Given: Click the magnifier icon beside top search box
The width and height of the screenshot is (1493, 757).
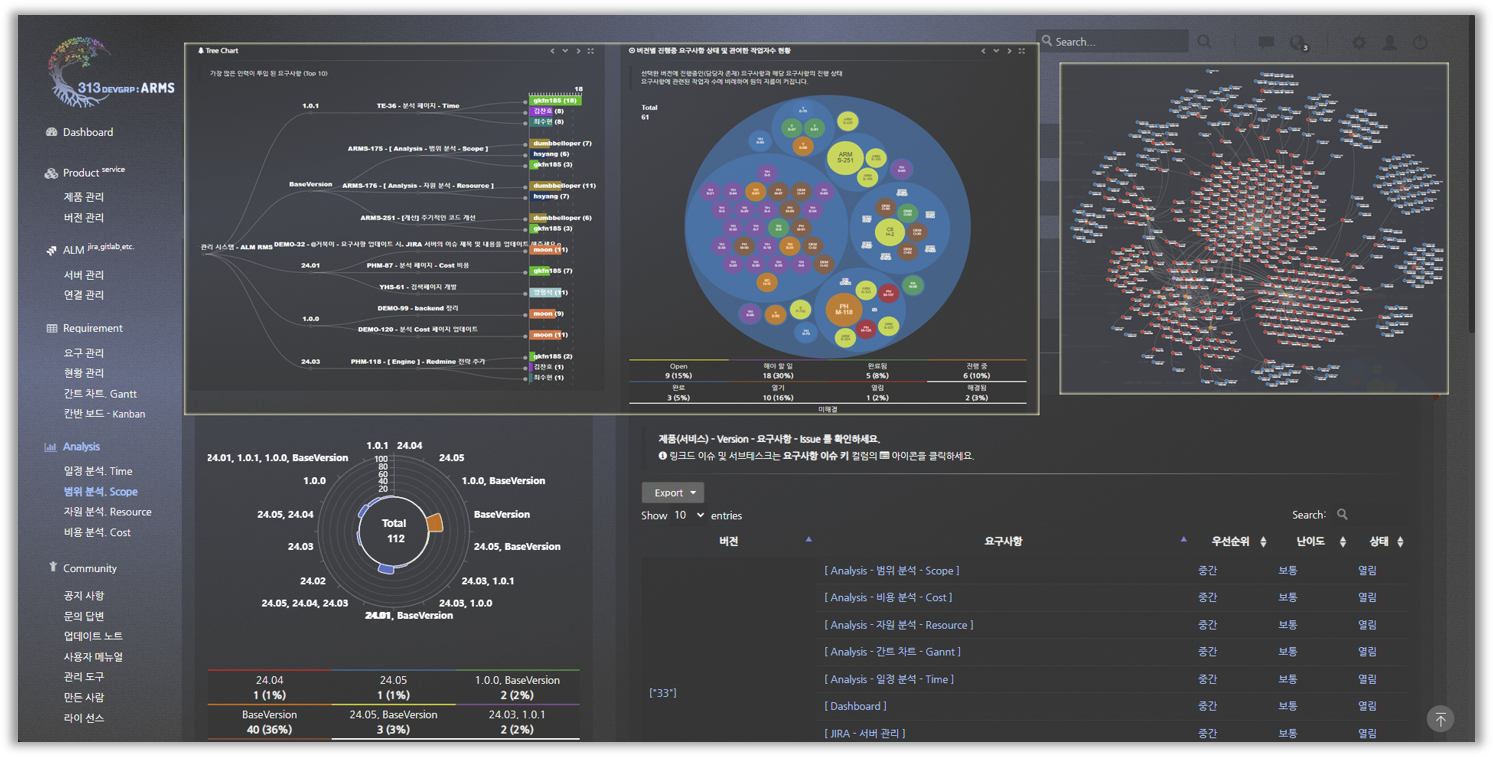Looking at the screenshot, I should tap(1205, 42).
